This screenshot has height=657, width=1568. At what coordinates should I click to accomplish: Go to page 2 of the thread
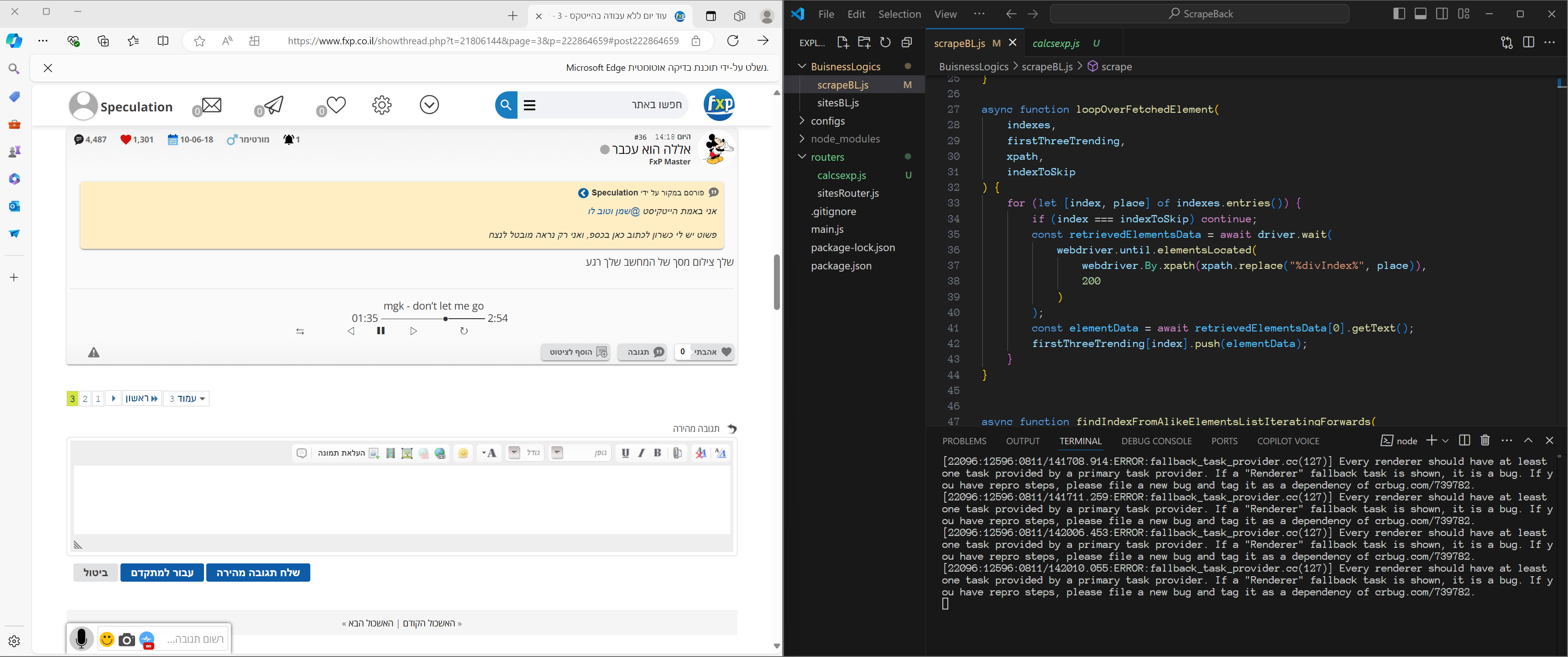[x=85, y=398]
